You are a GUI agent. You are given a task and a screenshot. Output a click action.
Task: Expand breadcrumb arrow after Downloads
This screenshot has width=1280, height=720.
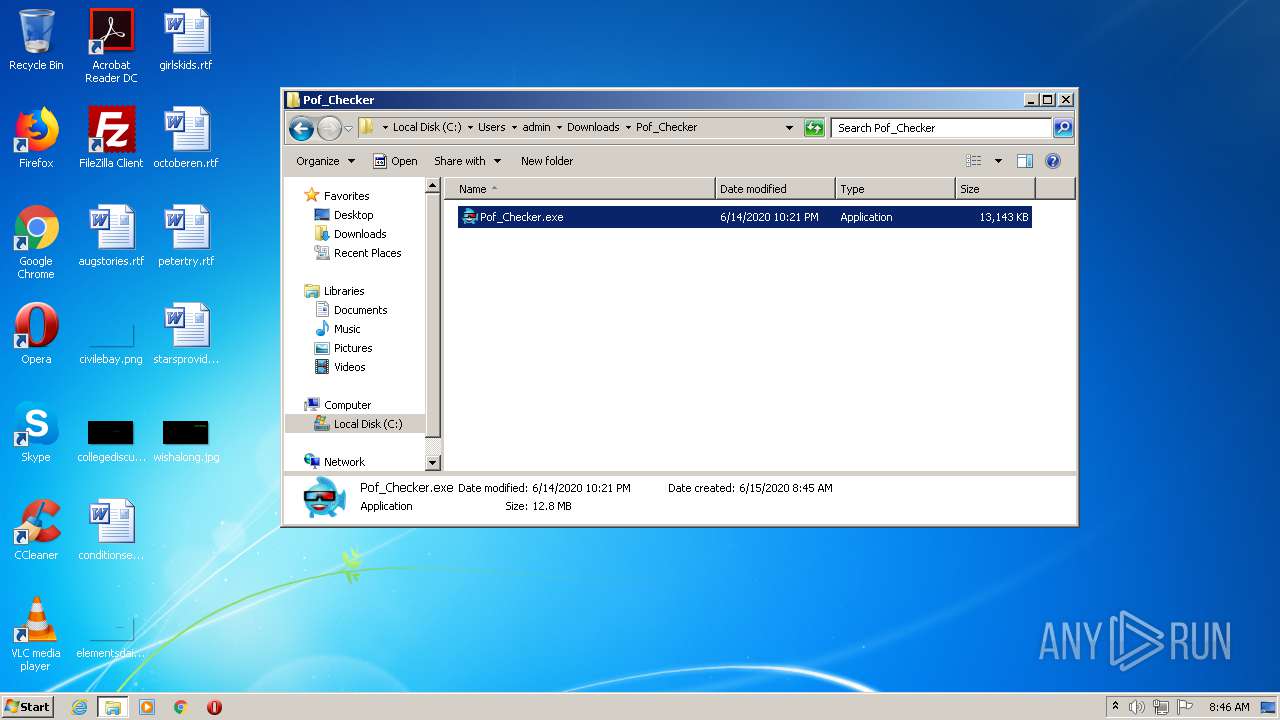point(628,127)
